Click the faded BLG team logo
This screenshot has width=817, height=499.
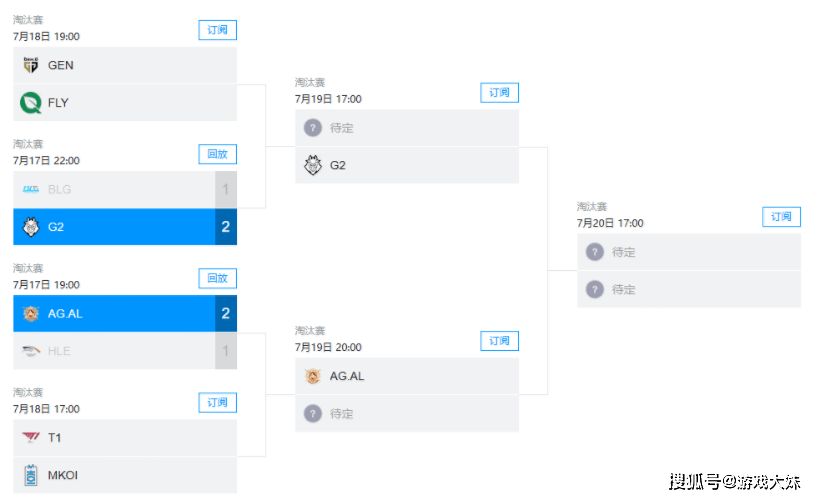click(31, 189)
